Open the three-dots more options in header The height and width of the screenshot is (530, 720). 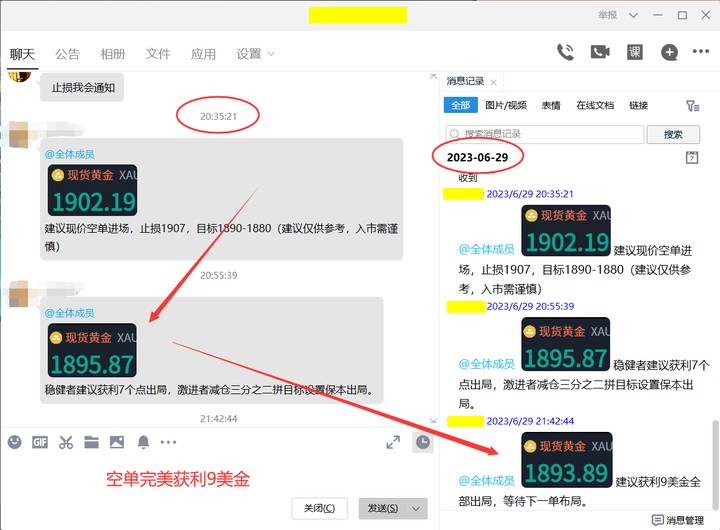pos(701,51)
